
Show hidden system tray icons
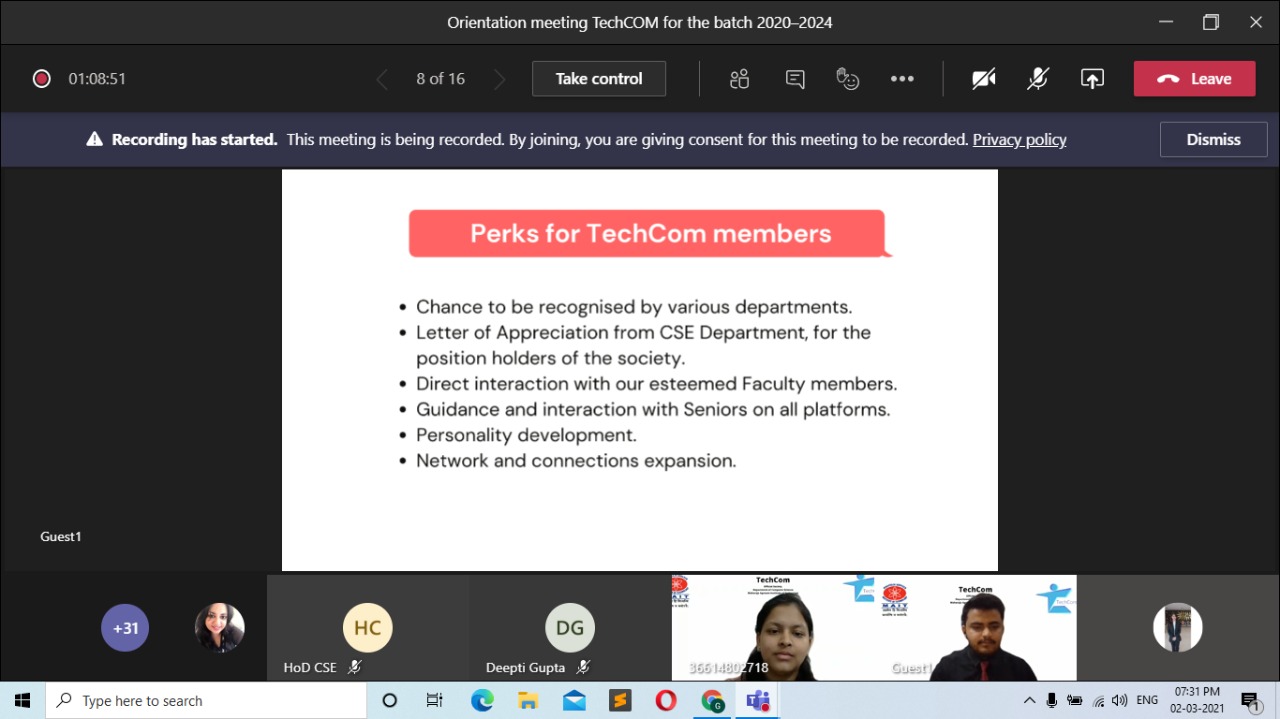[1029, 700]
